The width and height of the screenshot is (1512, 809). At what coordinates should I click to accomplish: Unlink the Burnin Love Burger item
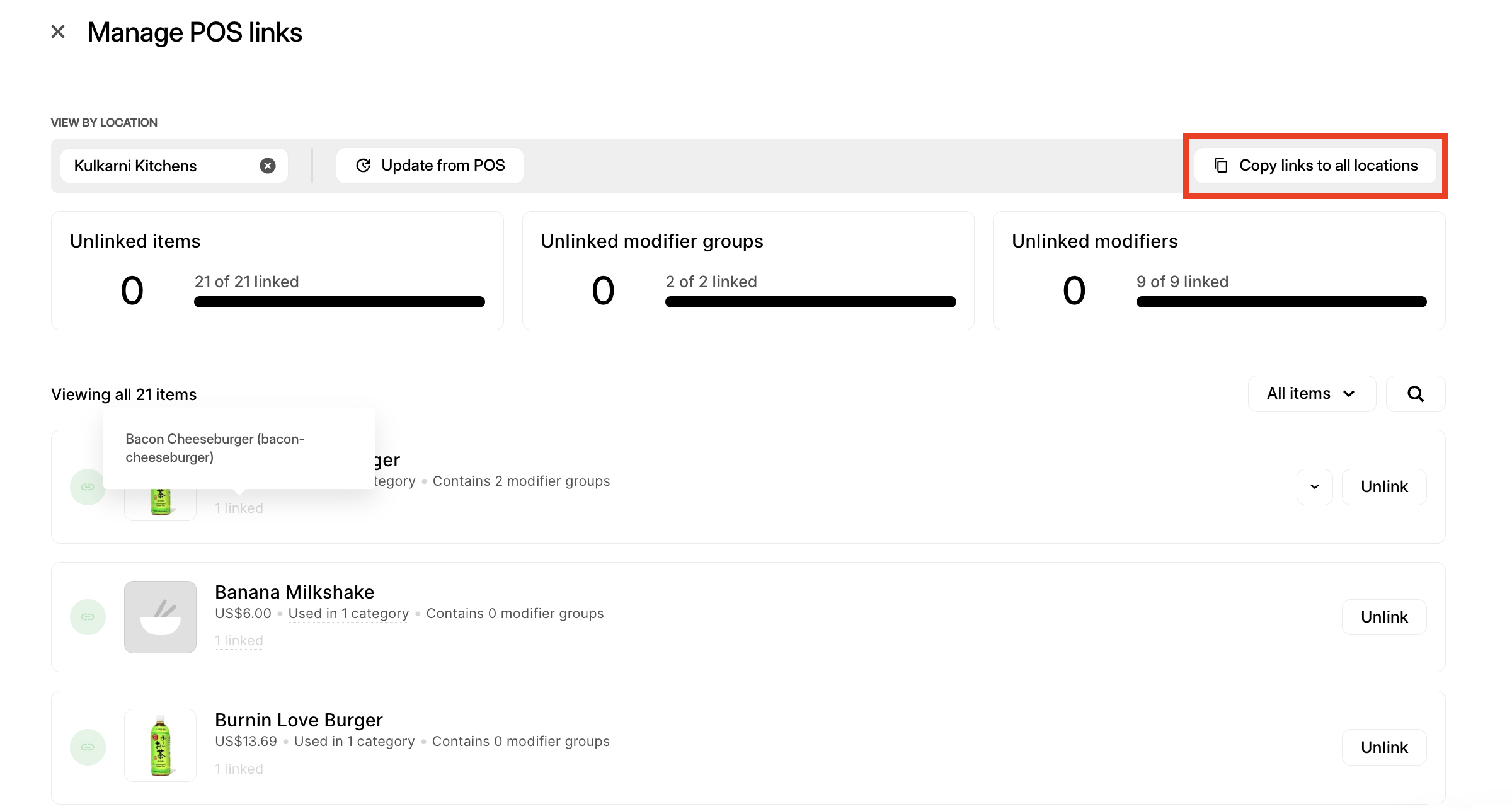click(1384, 747)
